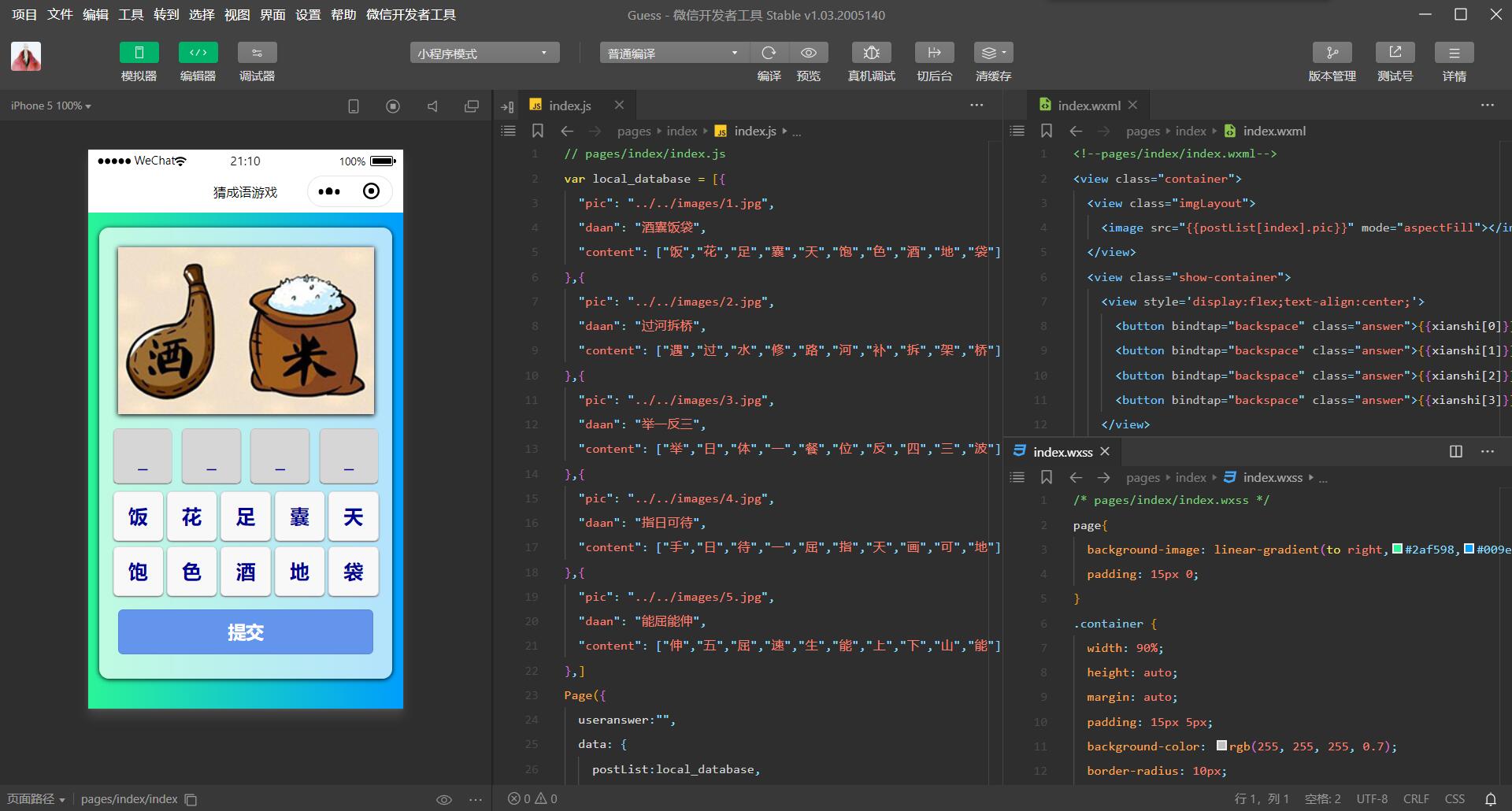The height and width of the screenshot is (811, 1512).
Task: Click the real-device debug (真机调试) icon
Action: coord(871,53)
